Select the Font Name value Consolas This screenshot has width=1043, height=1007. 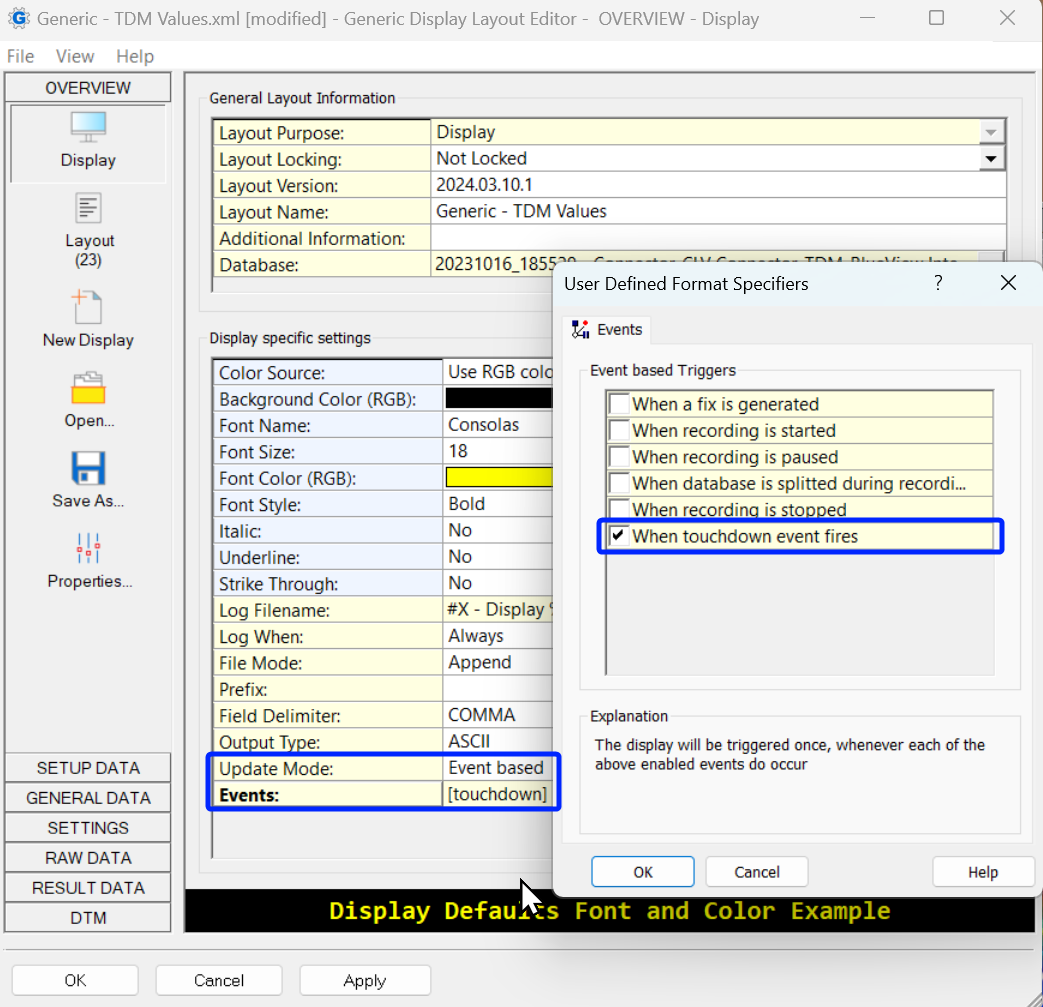click(x=498, y=424)
